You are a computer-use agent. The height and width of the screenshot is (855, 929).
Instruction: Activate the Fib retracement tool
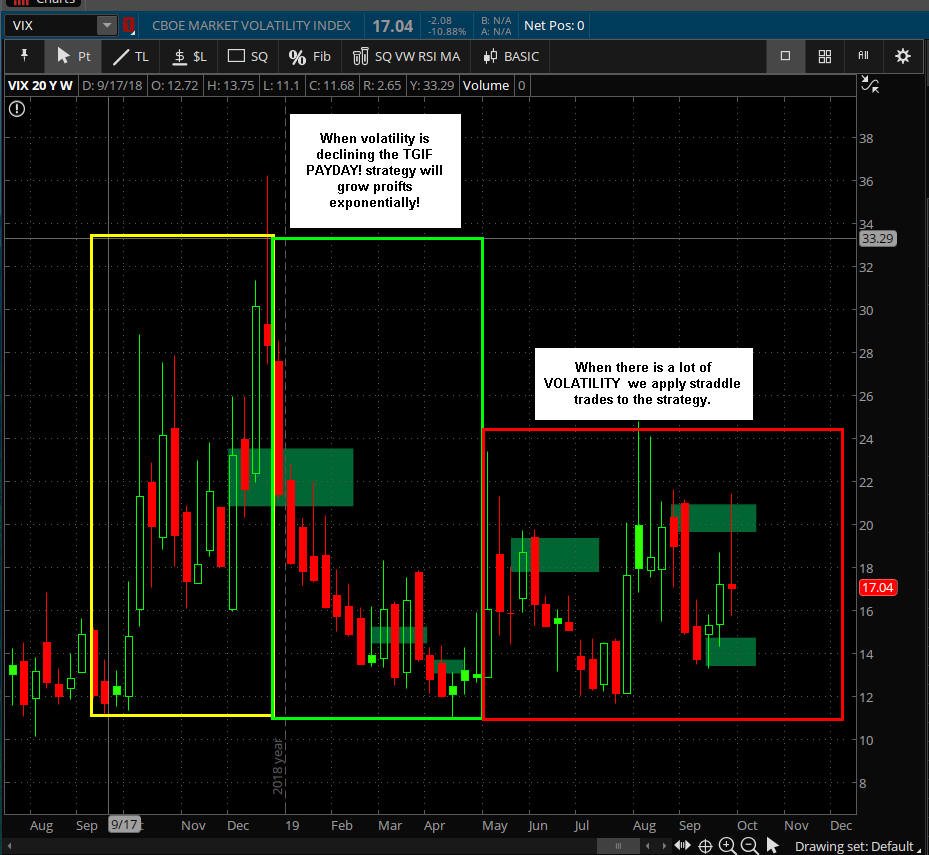[x=309, y=56]
